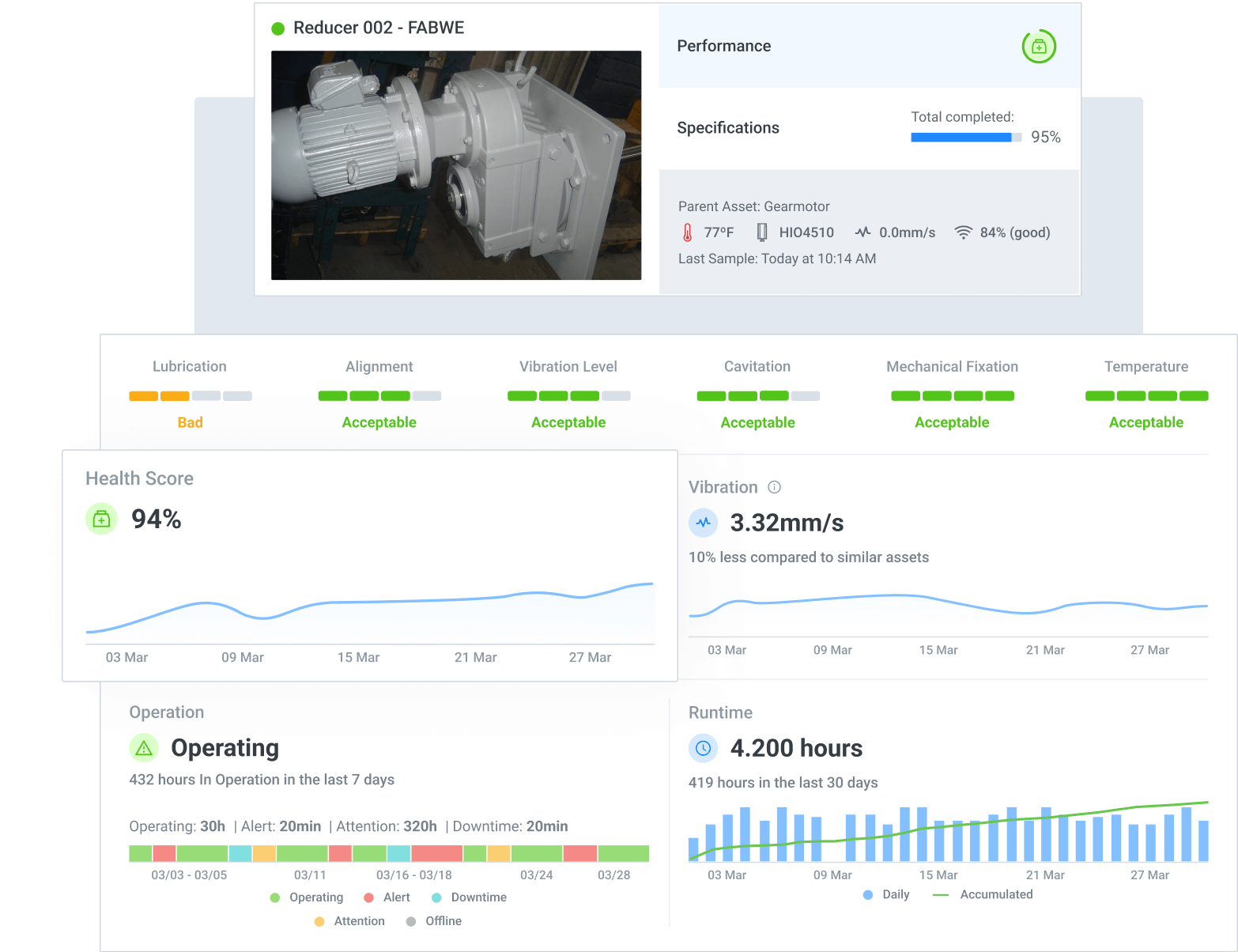Image resolution: width=1238 pixels, height=952 pixels.
Task: Click the Total completed progress bar
Action: click(x=965, y=138)
